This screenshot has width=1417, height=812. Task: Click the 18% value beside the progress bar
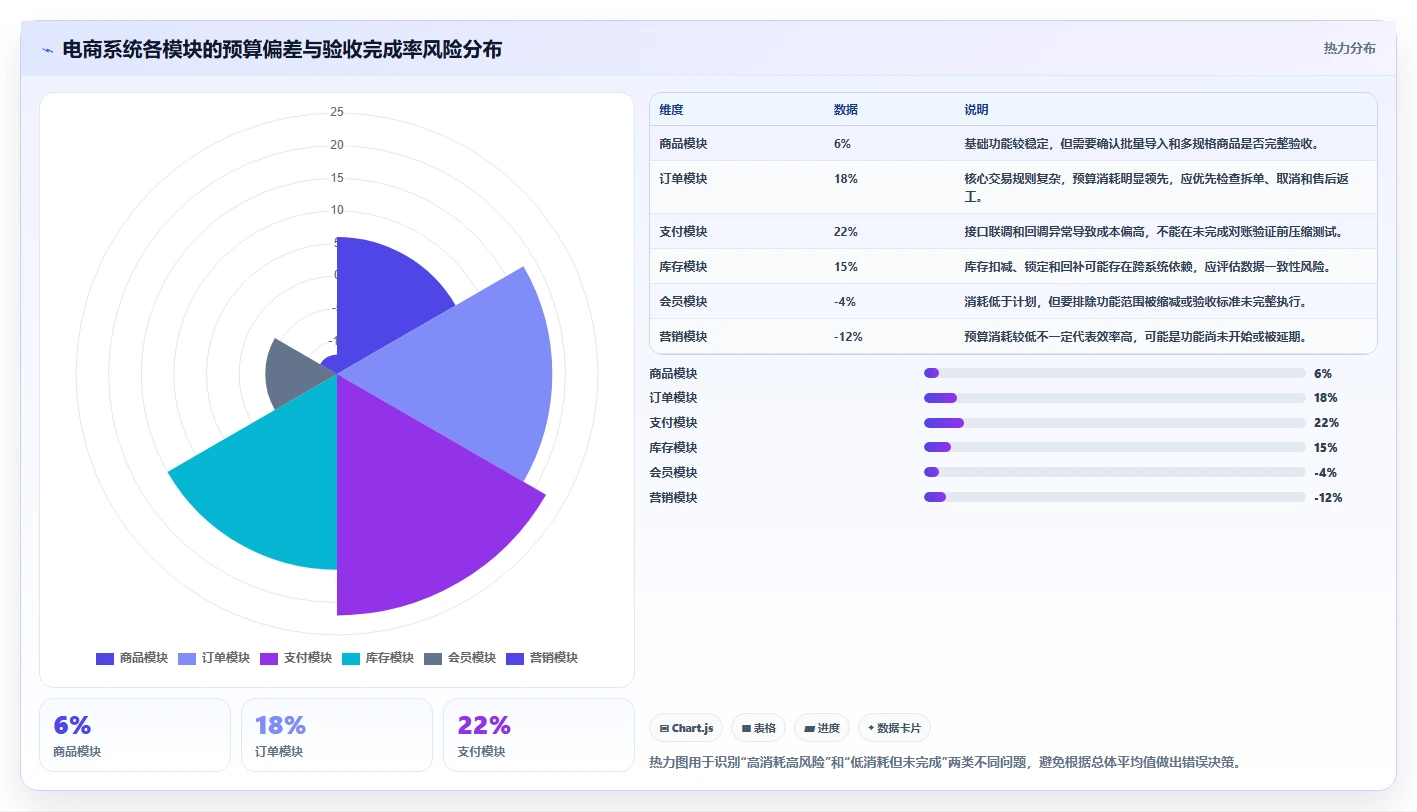(x=1326, y=398)
